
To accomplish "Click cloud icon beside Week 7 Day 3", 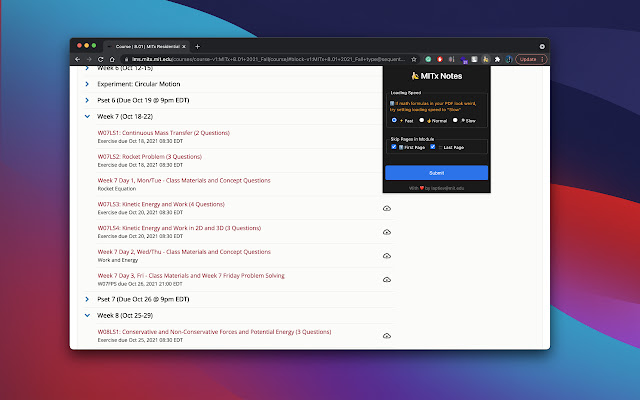I will pos(386,280).
